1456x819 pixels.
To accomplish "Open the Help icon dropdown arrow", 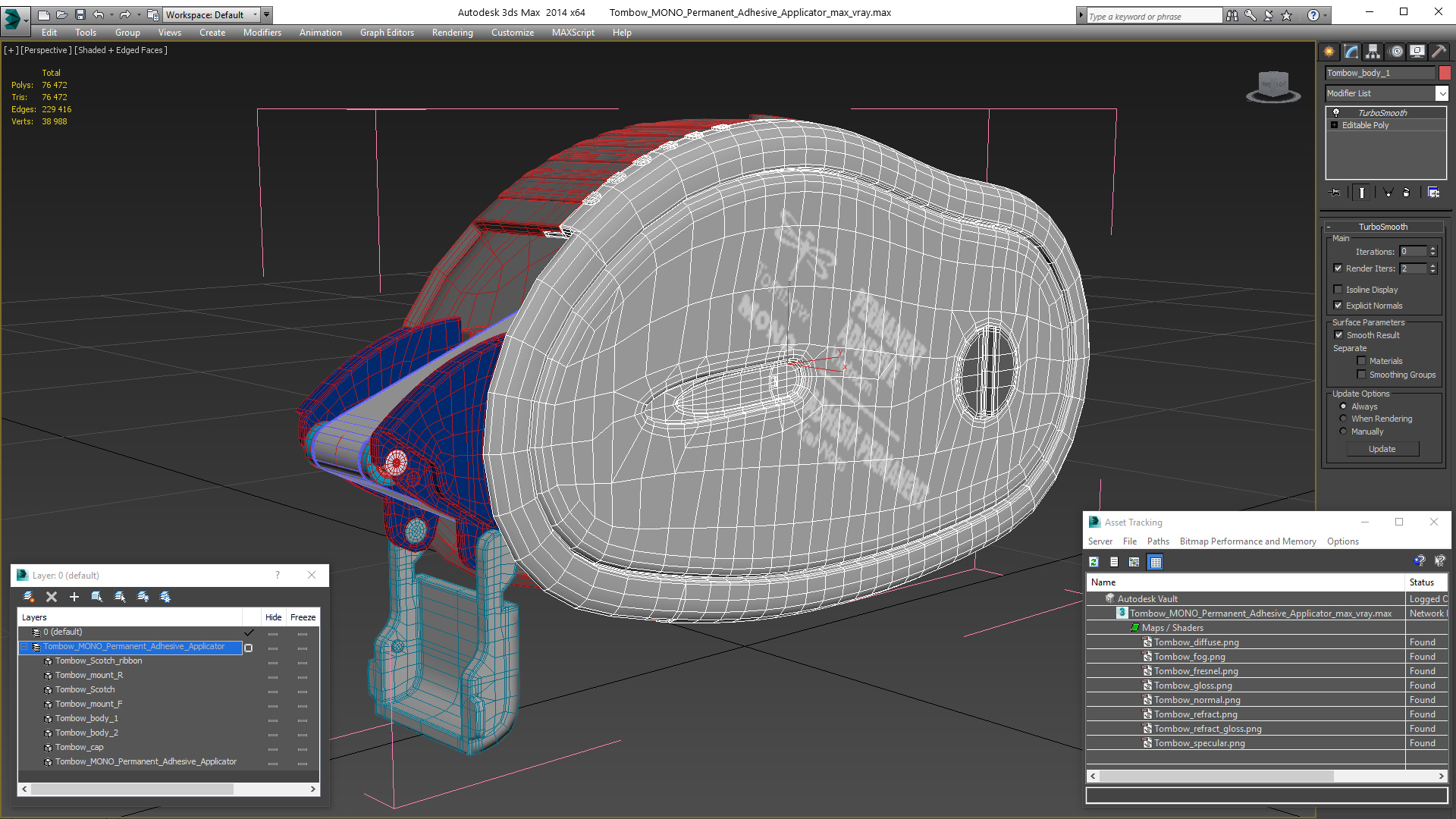I will 1326,15.
